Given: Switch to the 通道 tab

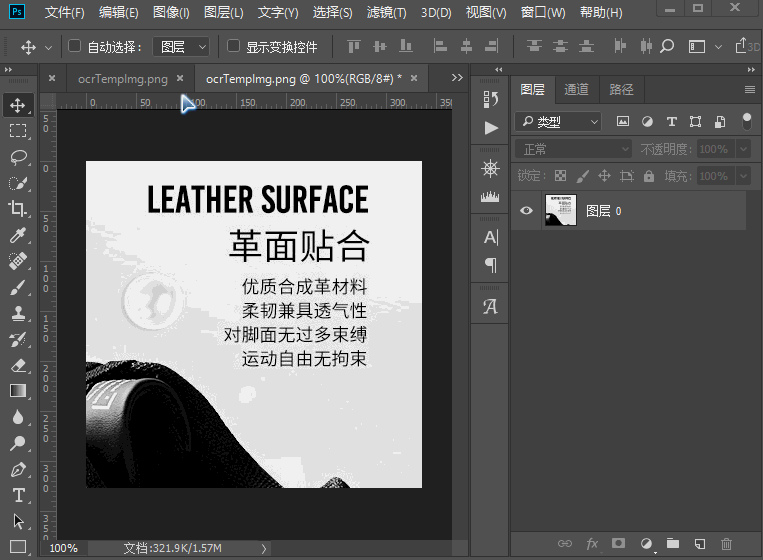Looking at the screenshot, I should coord(577,89).
